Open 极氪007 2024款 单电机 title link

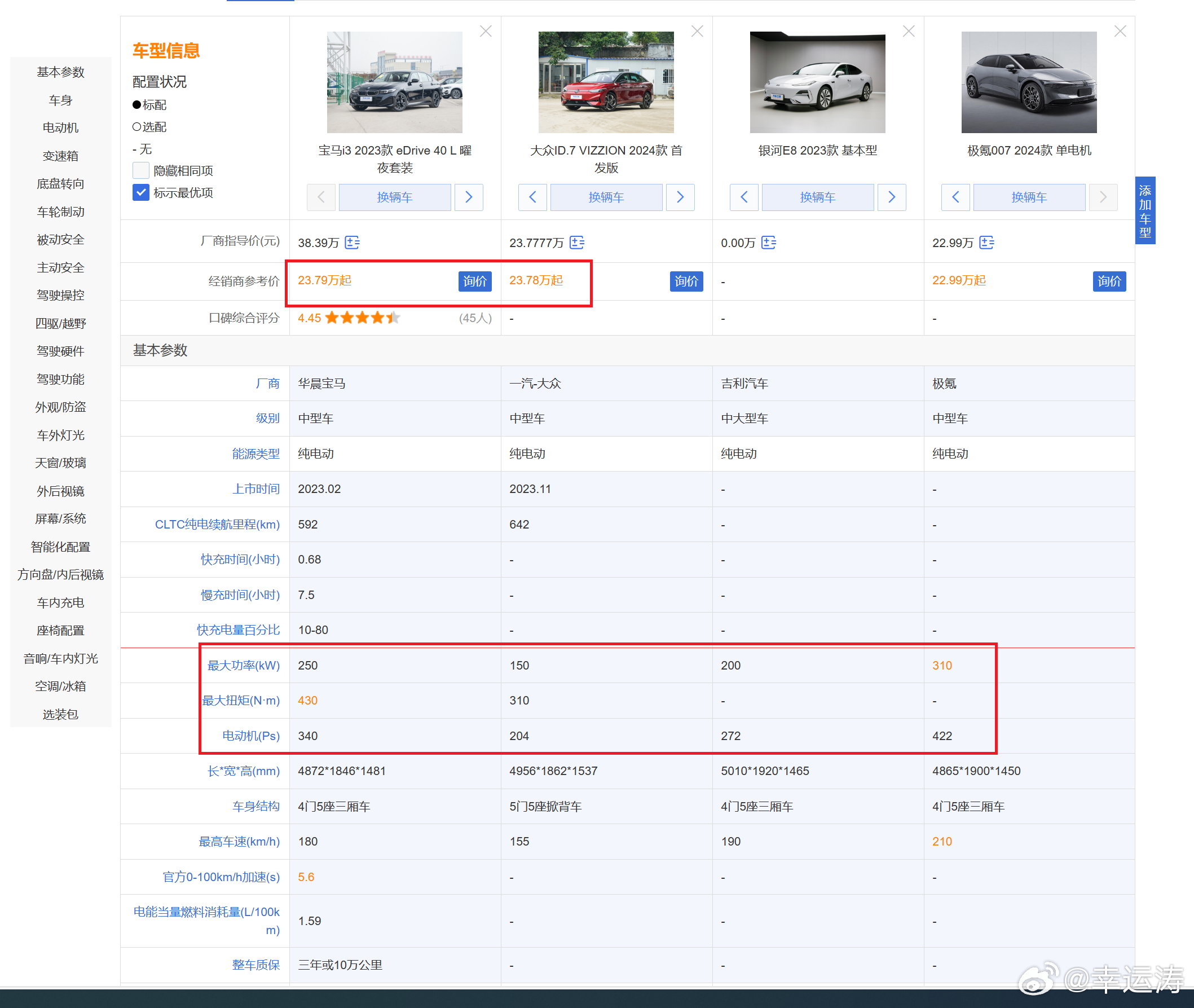tap(1029, 150)
